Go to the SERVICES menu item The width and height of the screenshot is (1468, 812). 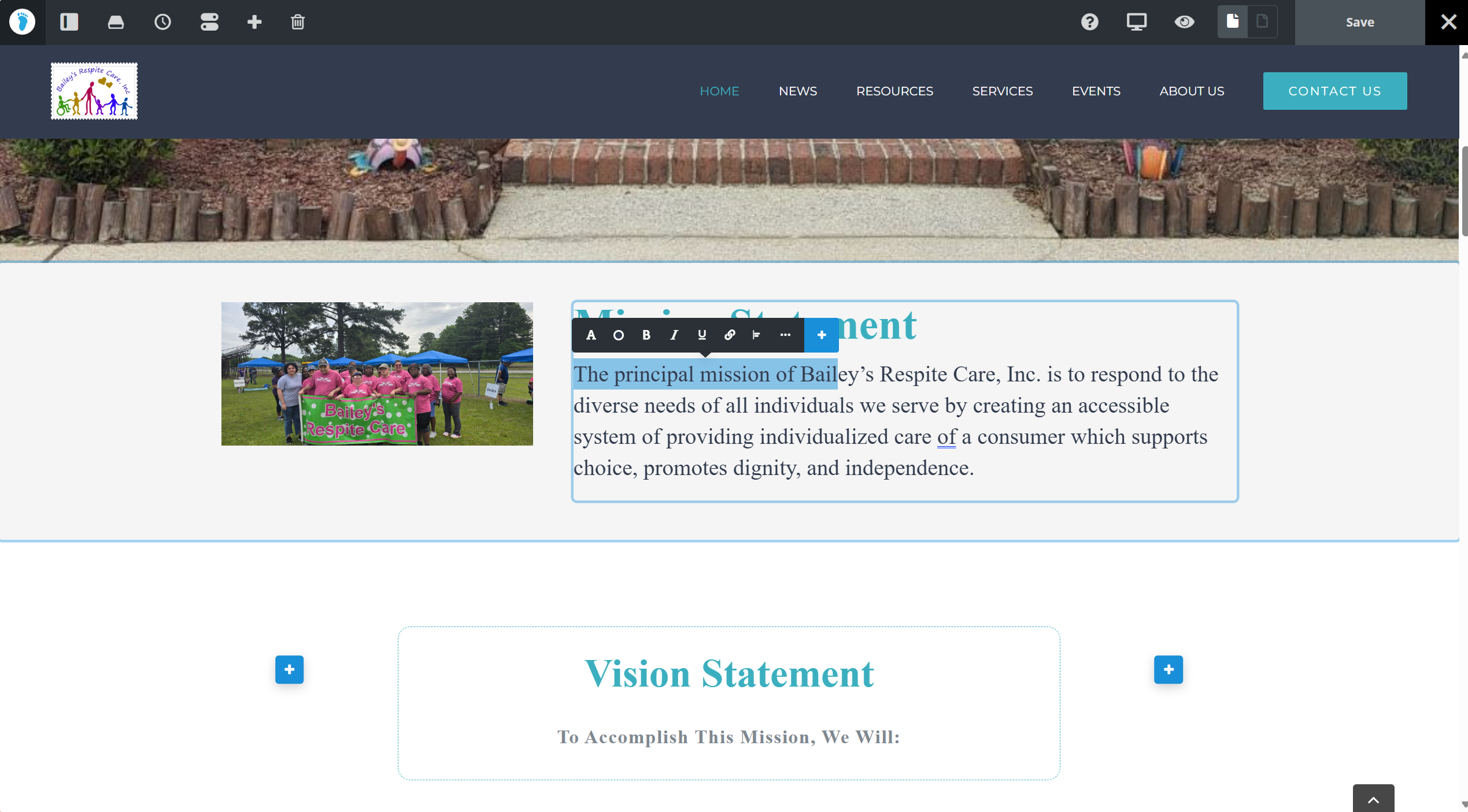(1002, 91)
